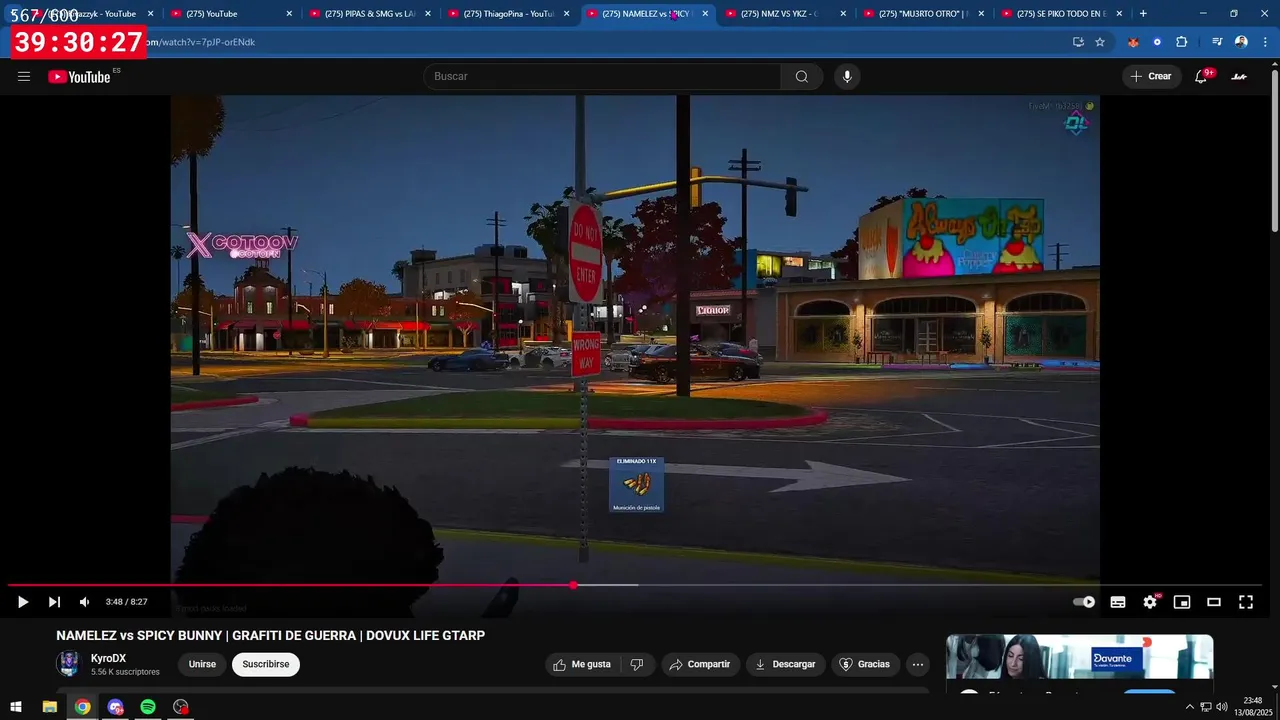Screen dimensions: 1280x720
Task: Open the Chrome profile avatar
Action: pyautogui.click(x=1241, y=42)
